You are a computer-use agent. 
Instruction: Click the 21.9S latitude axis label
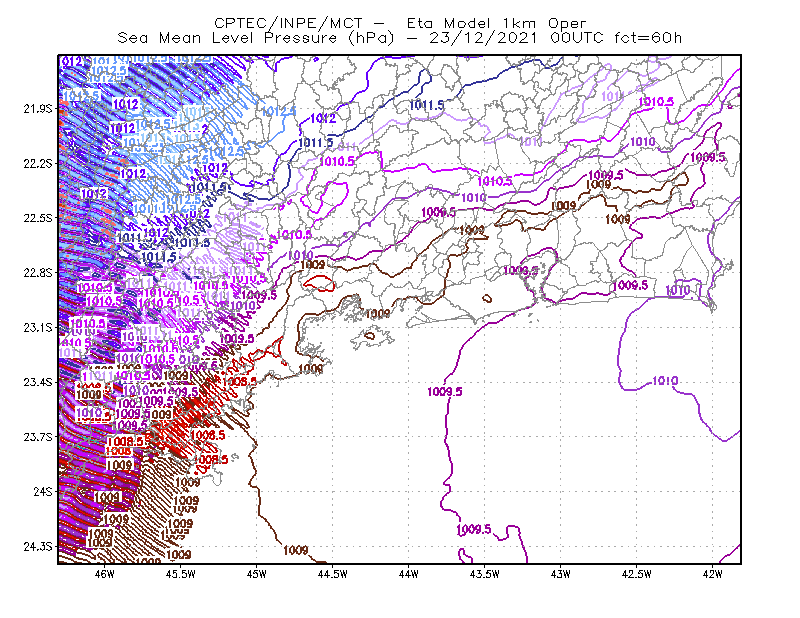click(37, 109)
